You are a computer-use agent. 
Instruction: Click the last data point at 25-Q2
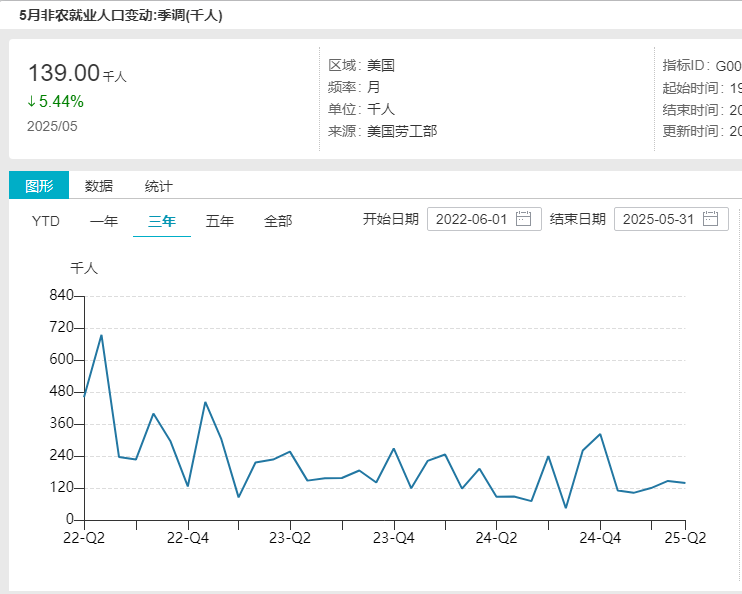[x=684, y=483]
